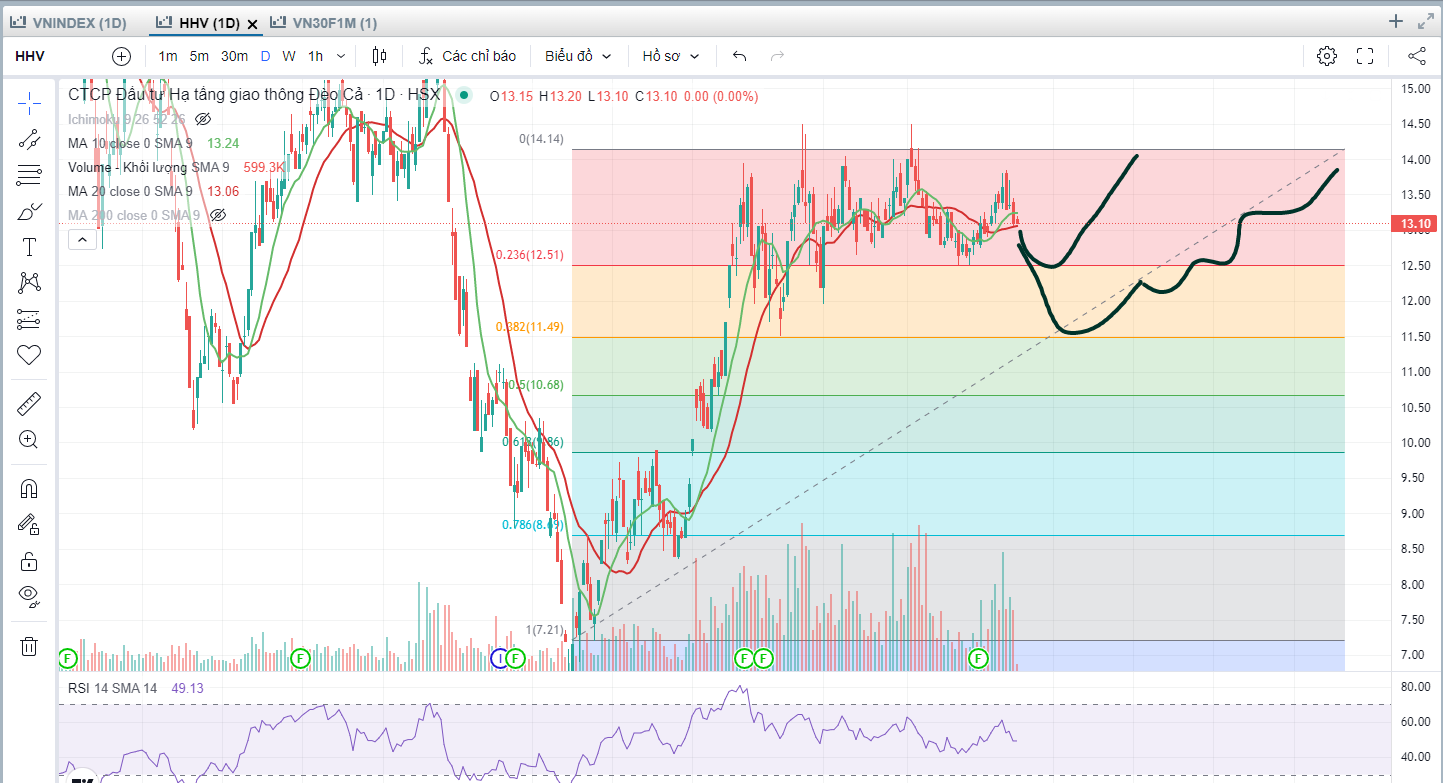The image size is (1443, 783).
Task: Set interval to 5m
Action: 200,56
